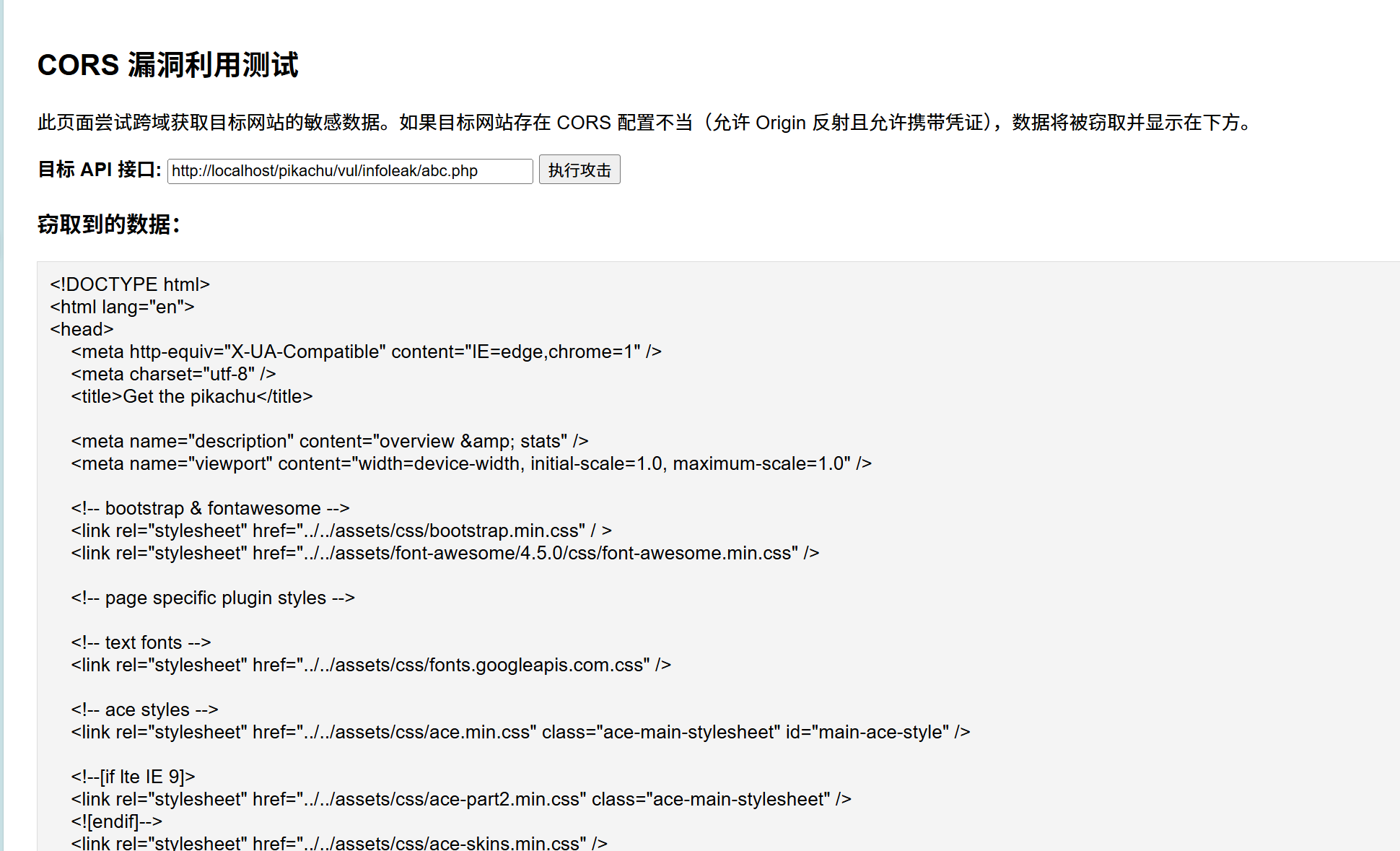
Task: Click the title Get the pikachu line
Action: 191,396
